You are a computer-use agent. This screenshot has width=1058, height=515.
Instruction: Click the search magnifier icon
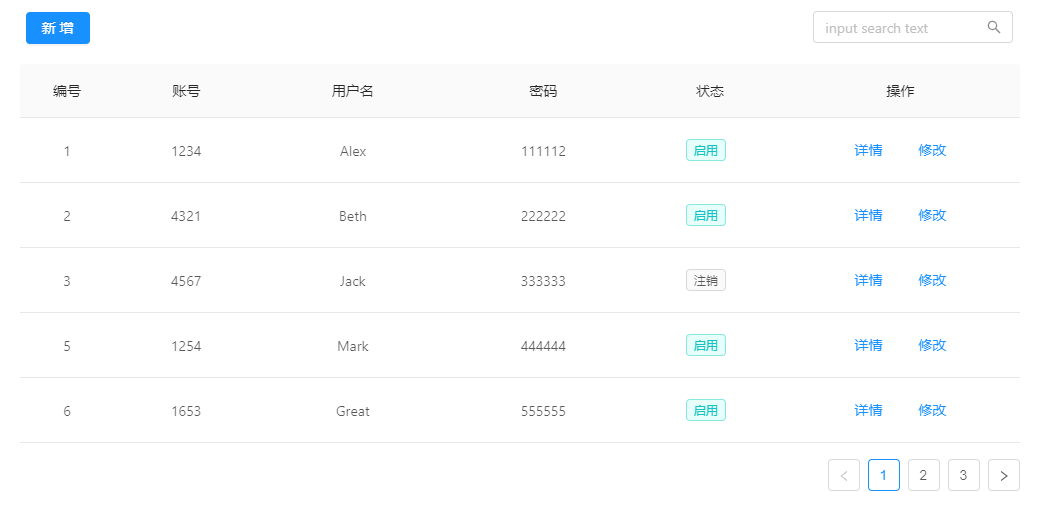coord(994,28)
